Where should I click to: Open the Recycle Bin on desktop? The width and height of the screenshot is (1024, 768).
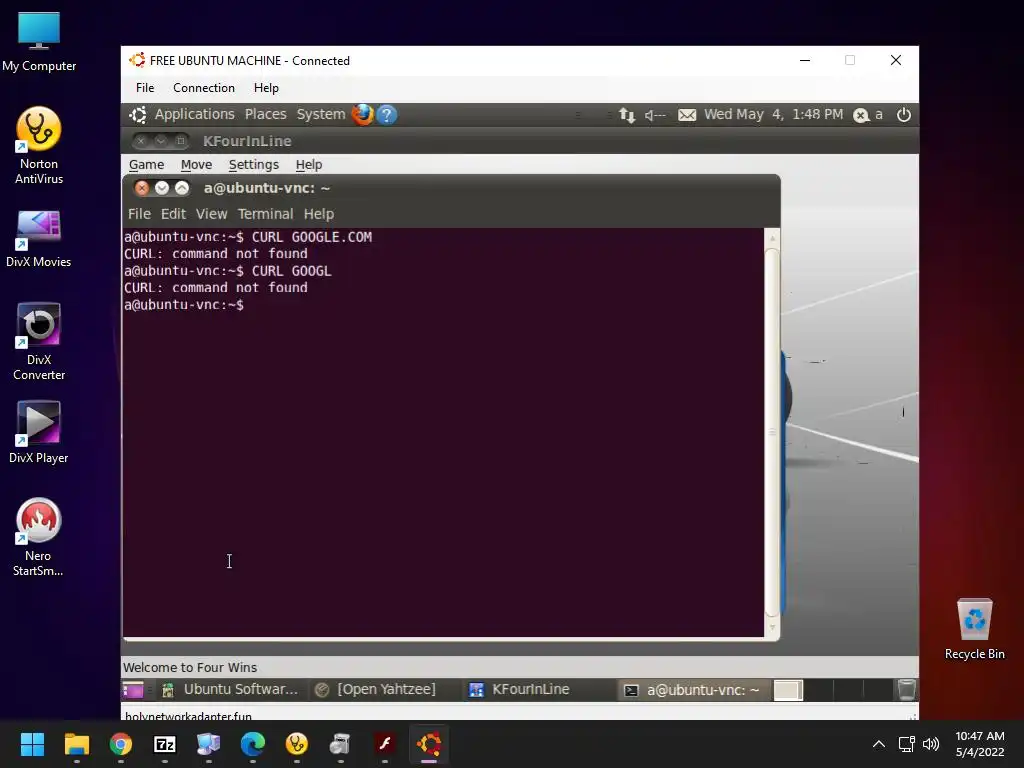tap(974, 629)
